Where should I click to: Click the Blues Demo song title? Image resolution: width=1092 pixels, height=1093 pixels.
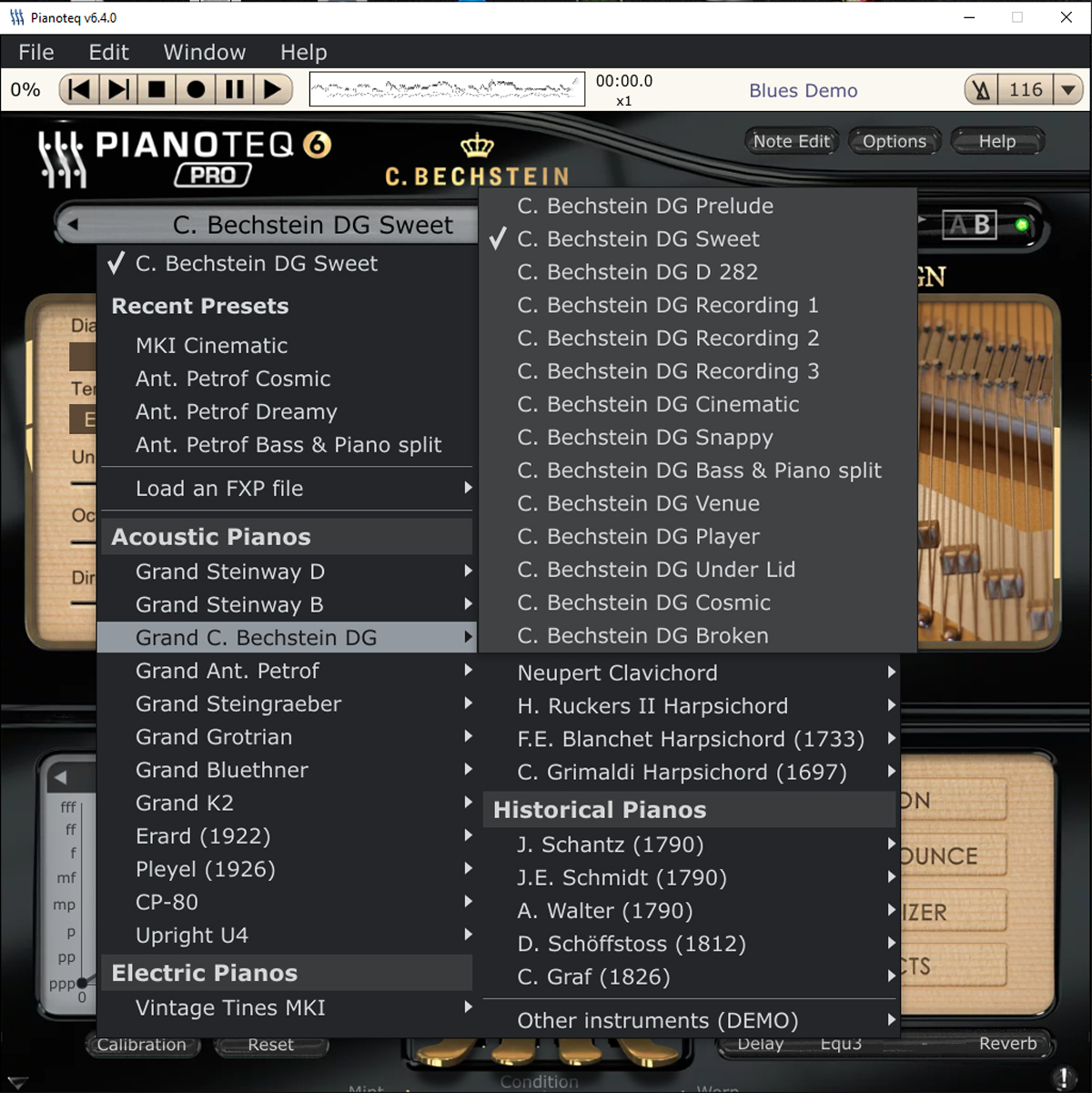click(804, 90)
